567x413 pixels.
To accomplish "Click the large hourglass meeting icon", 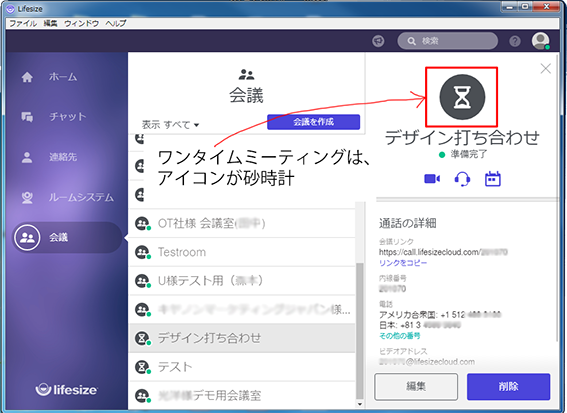I will pyautogui.click(x=462, y=97).
